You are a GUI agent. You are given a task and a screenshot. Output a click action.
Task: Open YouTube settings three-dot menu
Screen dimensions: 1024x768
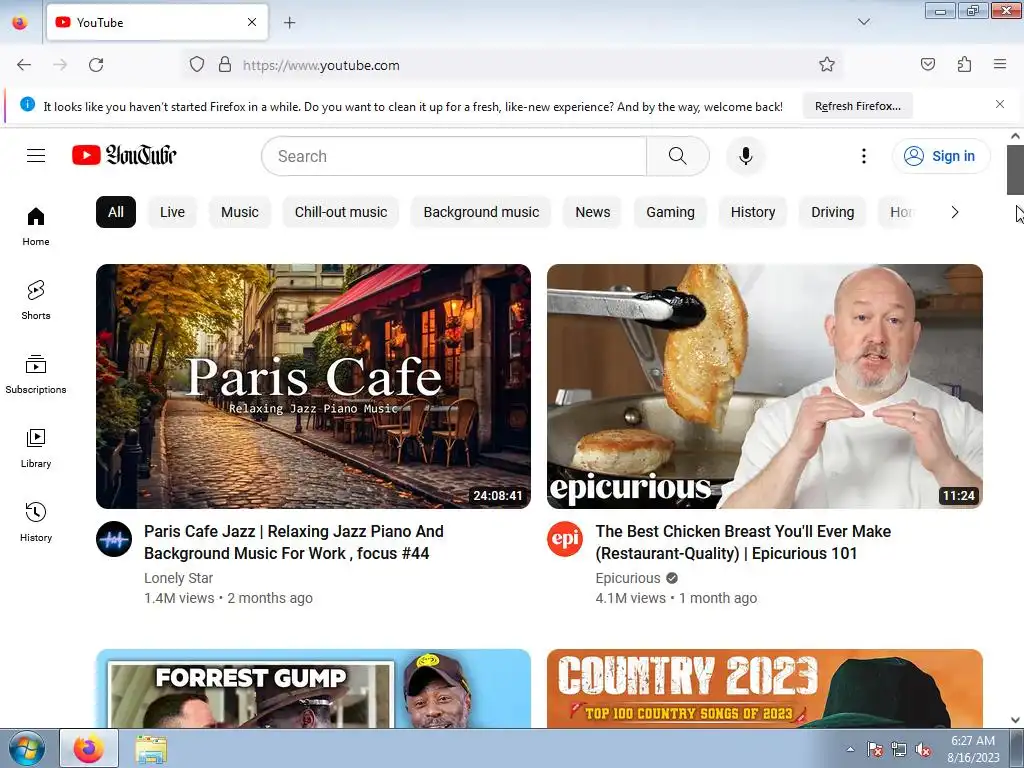(x=863, y=156)
